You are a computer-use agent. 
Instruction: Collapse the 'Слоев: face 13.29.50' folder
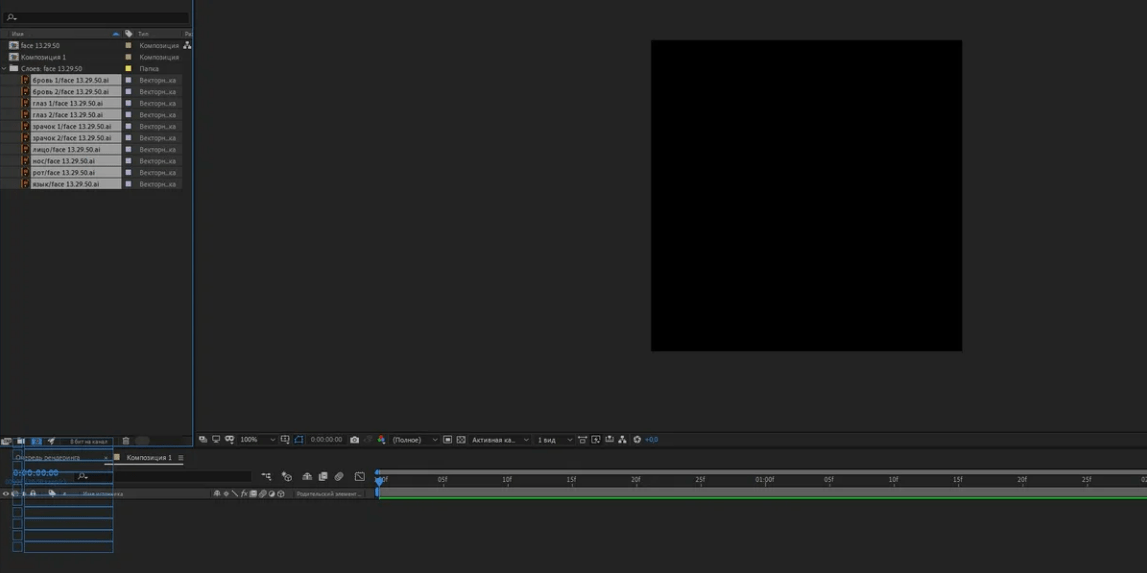tap(5, 69)
